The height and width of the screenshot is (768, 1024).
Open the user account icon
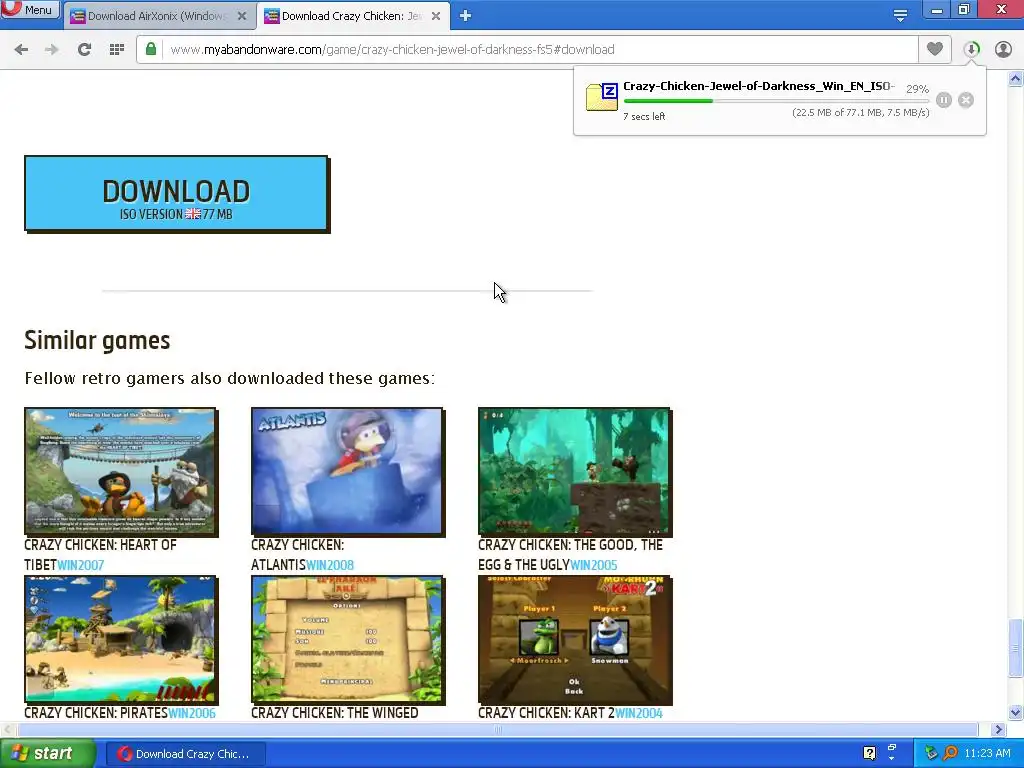click(x=1003, y=50)
